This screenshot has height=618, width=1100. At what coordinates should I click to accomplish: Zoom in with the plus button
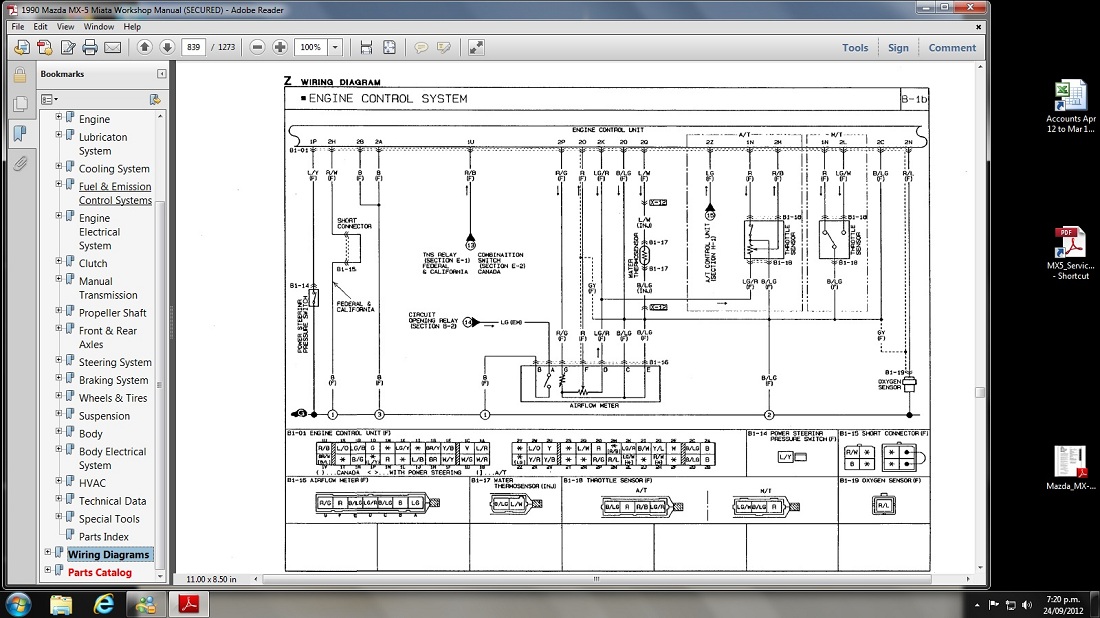click(280, 47)
